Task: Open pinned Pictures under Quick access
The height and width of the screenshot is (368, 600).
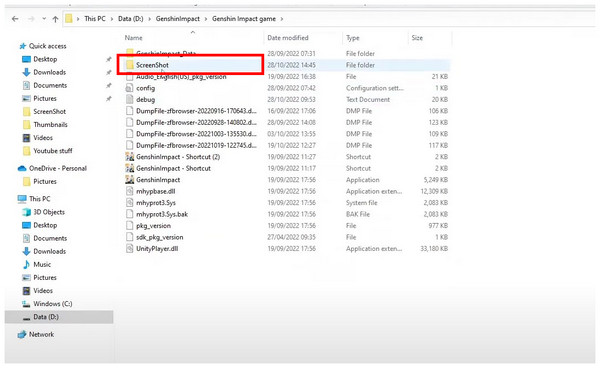Action: point(40,98)
